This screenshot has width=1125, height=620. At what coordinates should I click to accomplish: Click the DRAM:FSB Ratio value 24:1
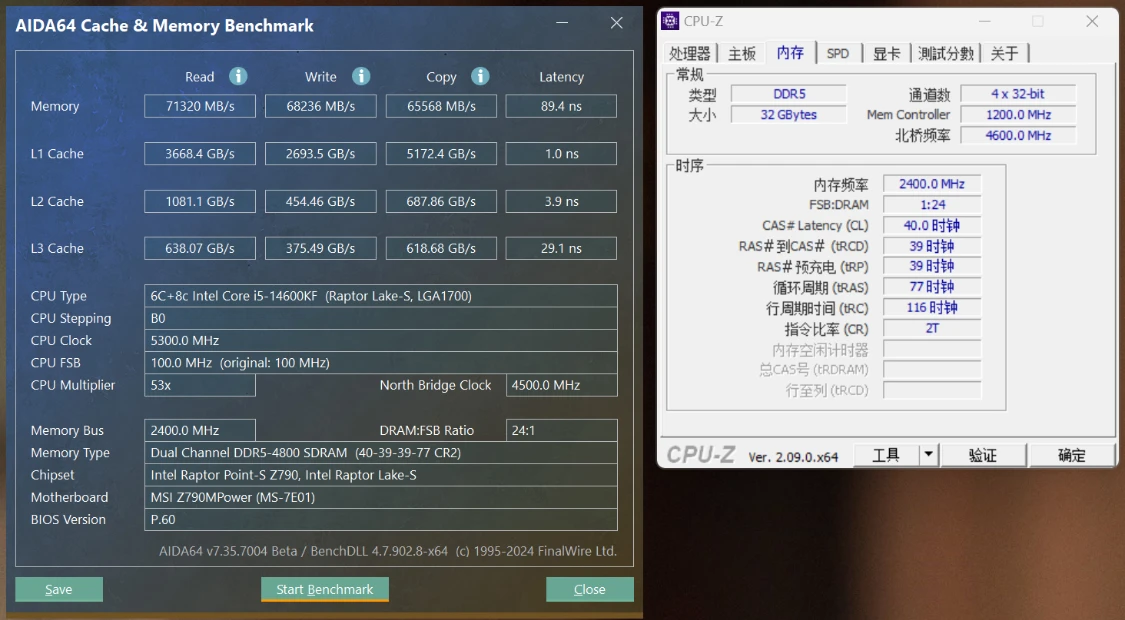[x=562, y=431]
